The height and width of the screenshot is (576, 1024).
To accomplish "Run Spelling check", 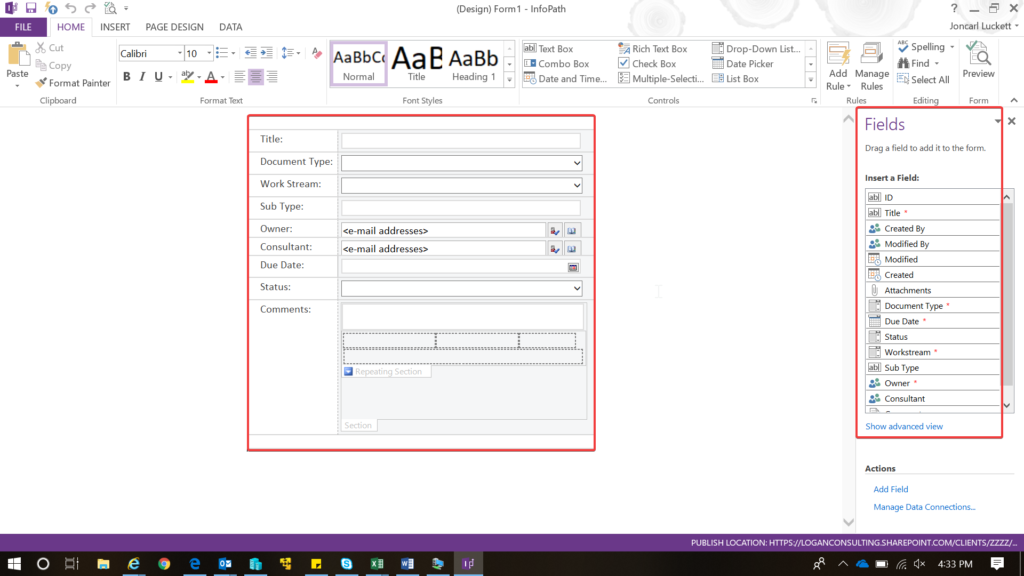I will coord(921,47).
